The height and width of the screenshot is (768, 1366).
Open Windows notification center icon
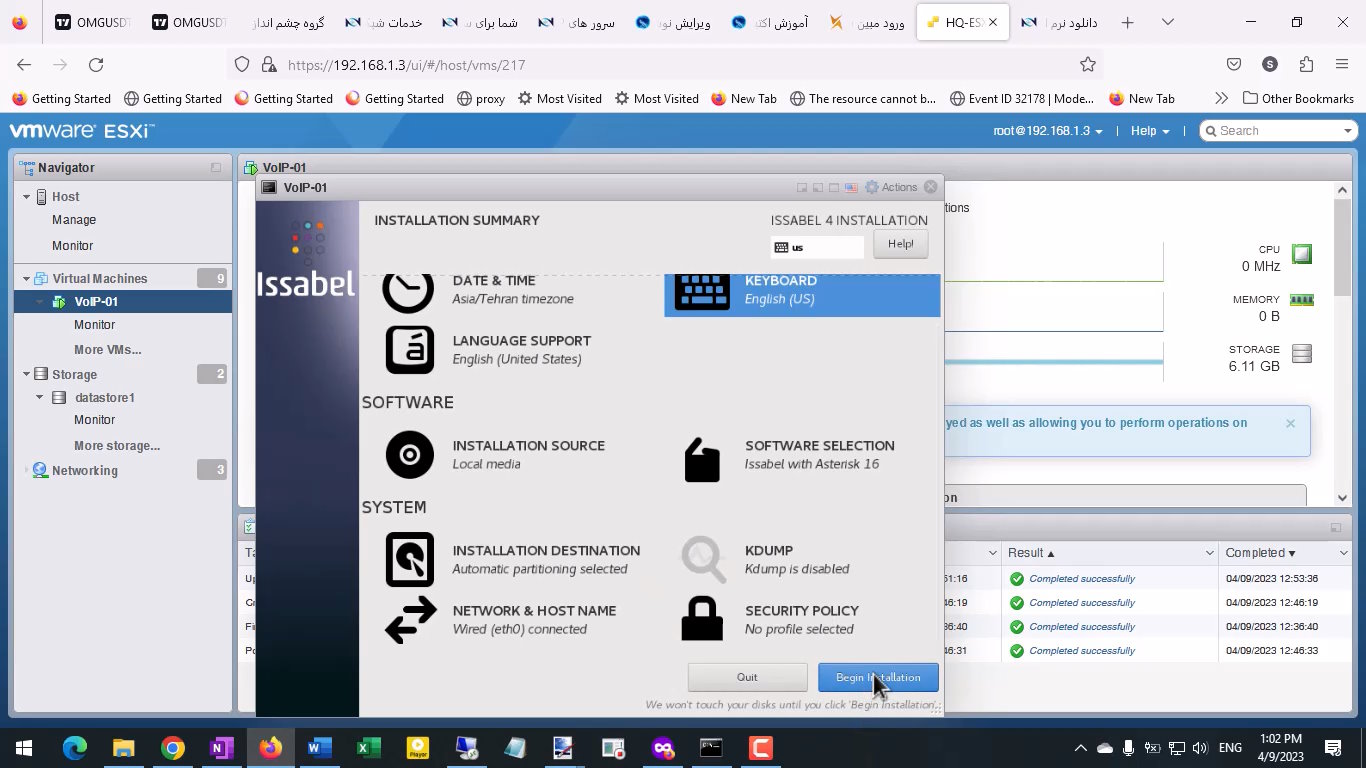click(1333, 748)
